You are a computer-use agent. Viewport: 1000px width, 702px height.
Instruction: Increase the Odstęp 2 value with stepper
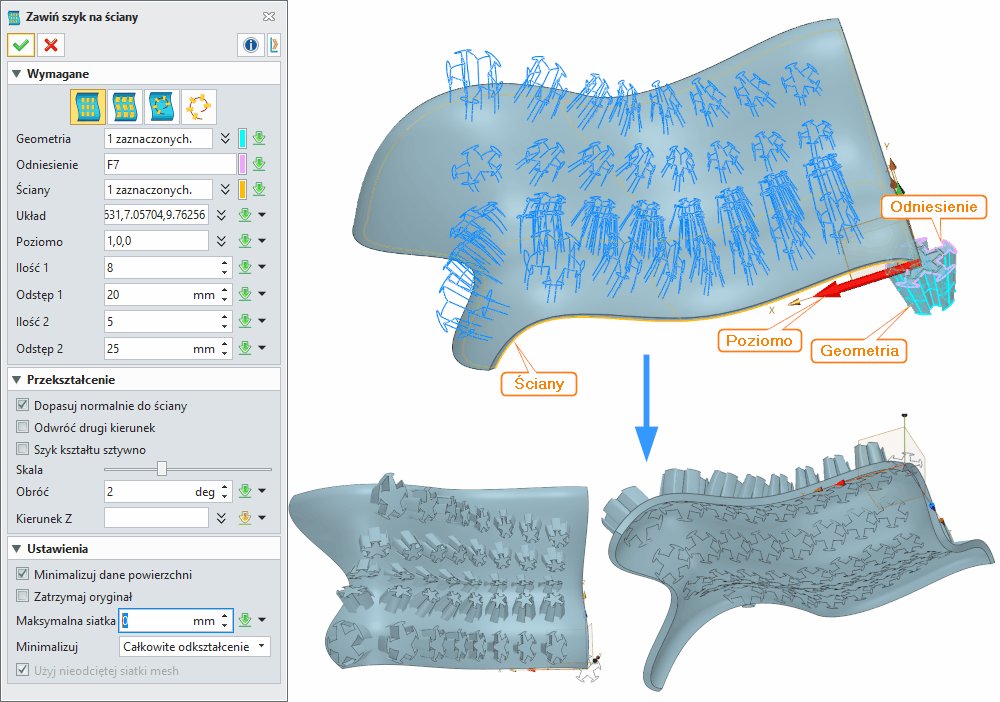point(225,344)
